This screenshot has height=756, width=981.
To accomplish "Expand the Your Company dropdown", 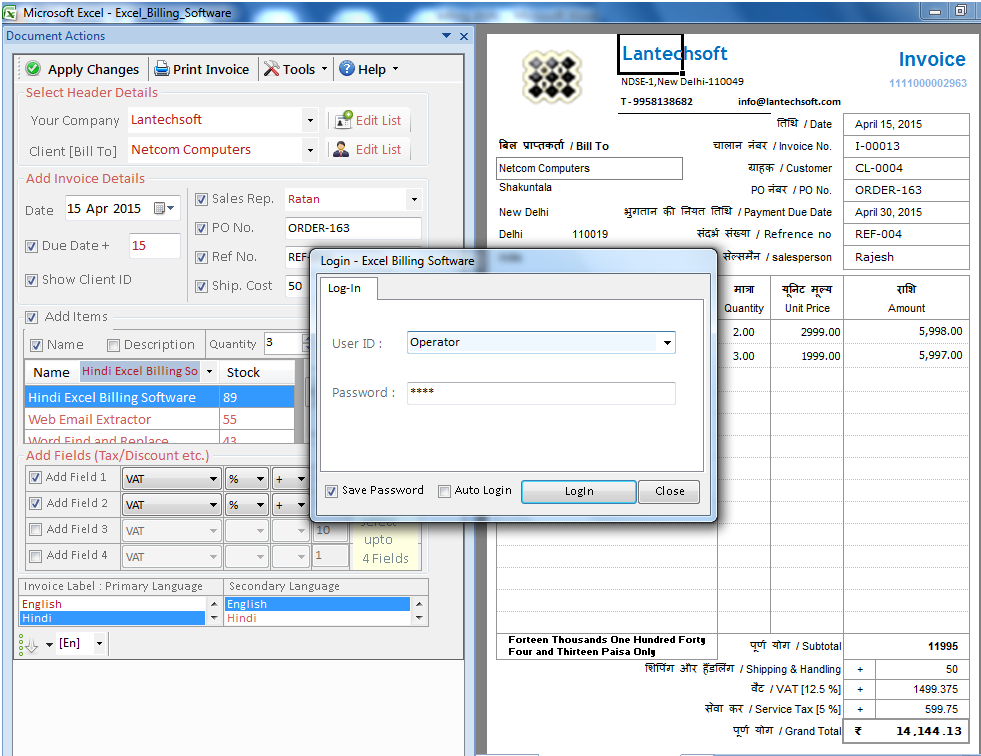I will 310,120.
